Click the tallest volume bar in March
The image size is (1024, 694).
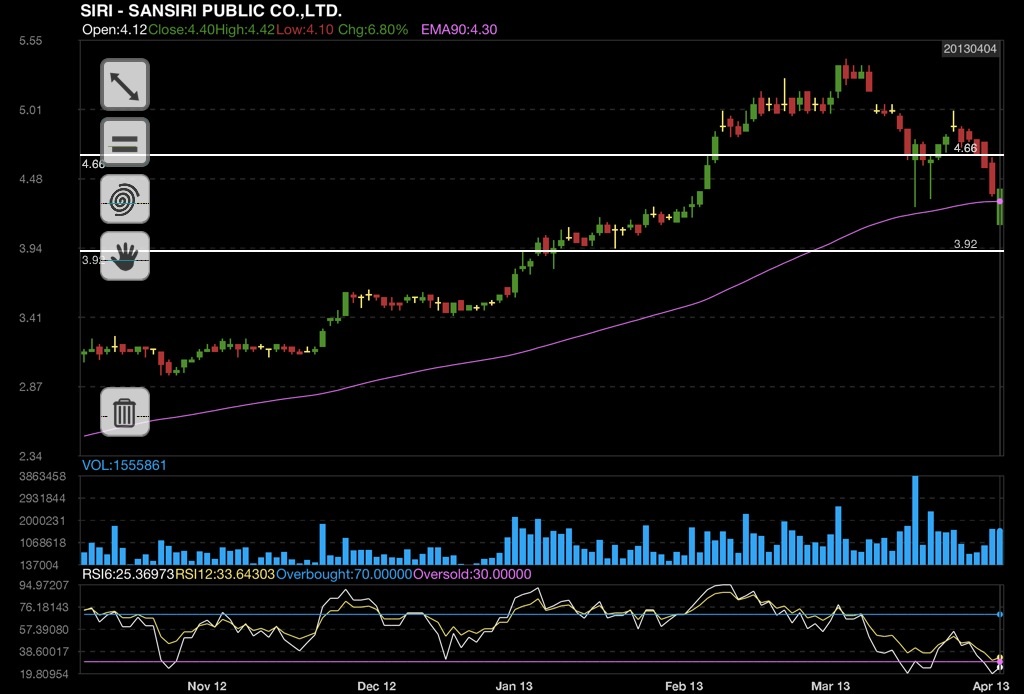tap(915, 520)
